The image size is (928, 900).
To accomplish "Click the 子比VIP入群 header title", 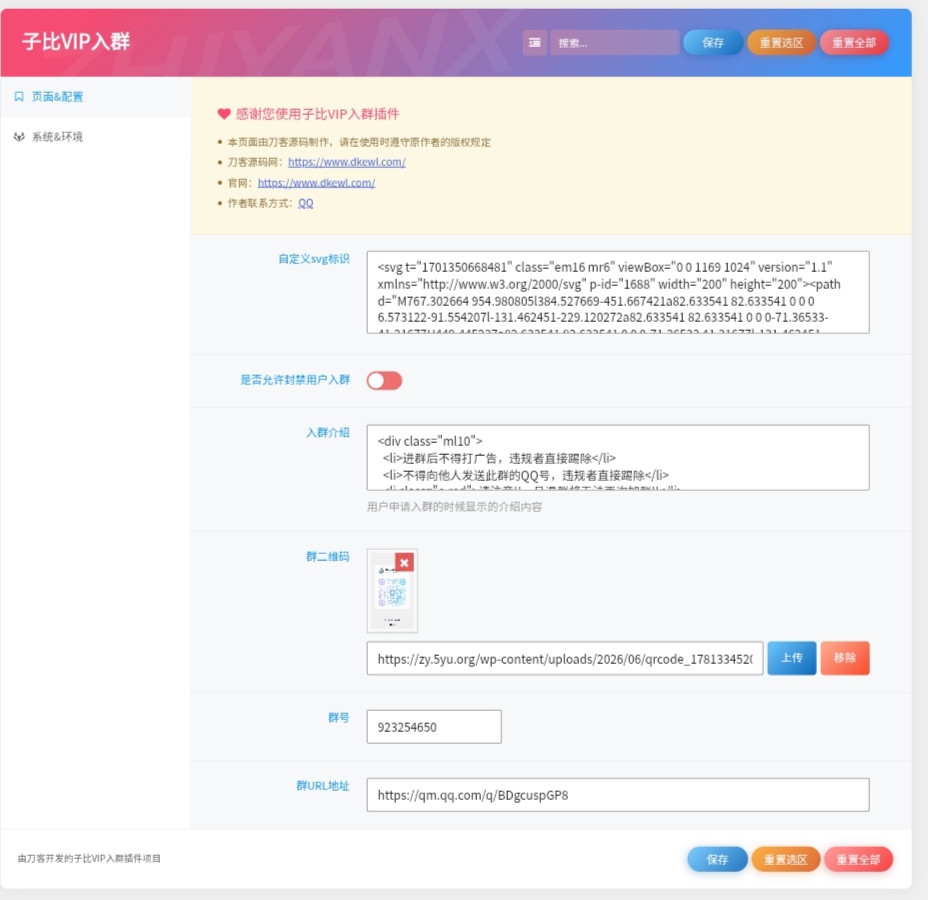I will click(76, 42).
